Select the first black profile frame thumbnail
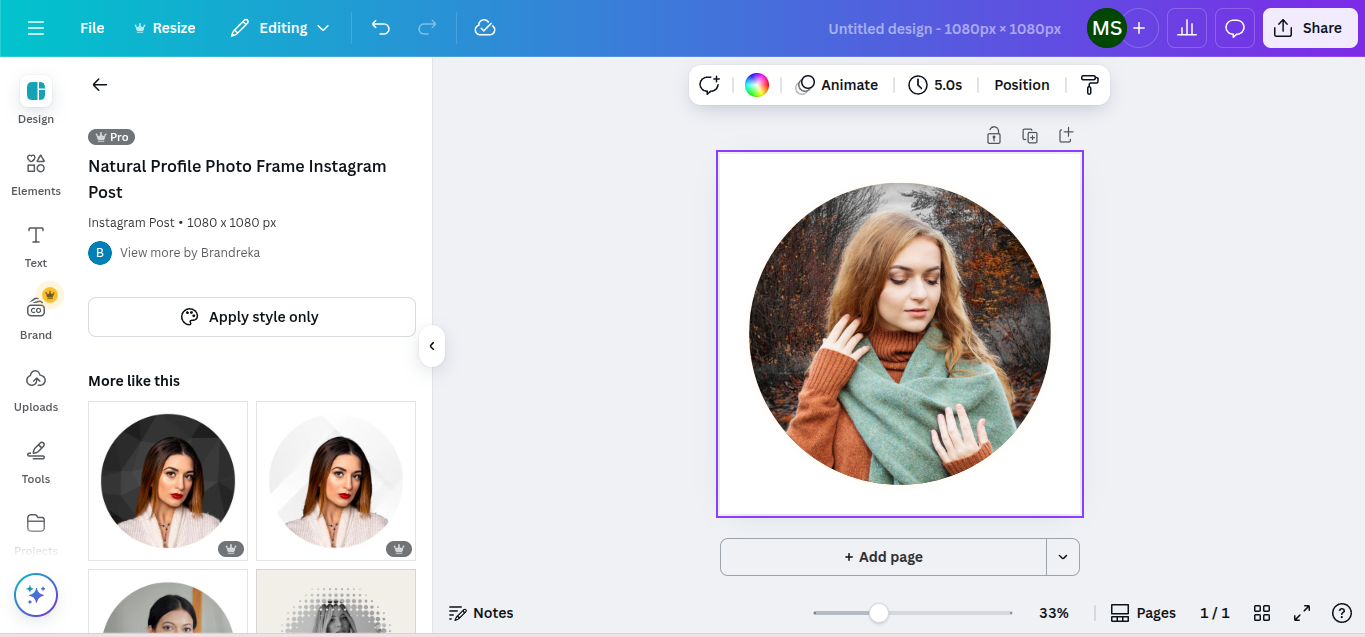The height and width of the screenshot is (637, 1365). click(x=167, y=481)
